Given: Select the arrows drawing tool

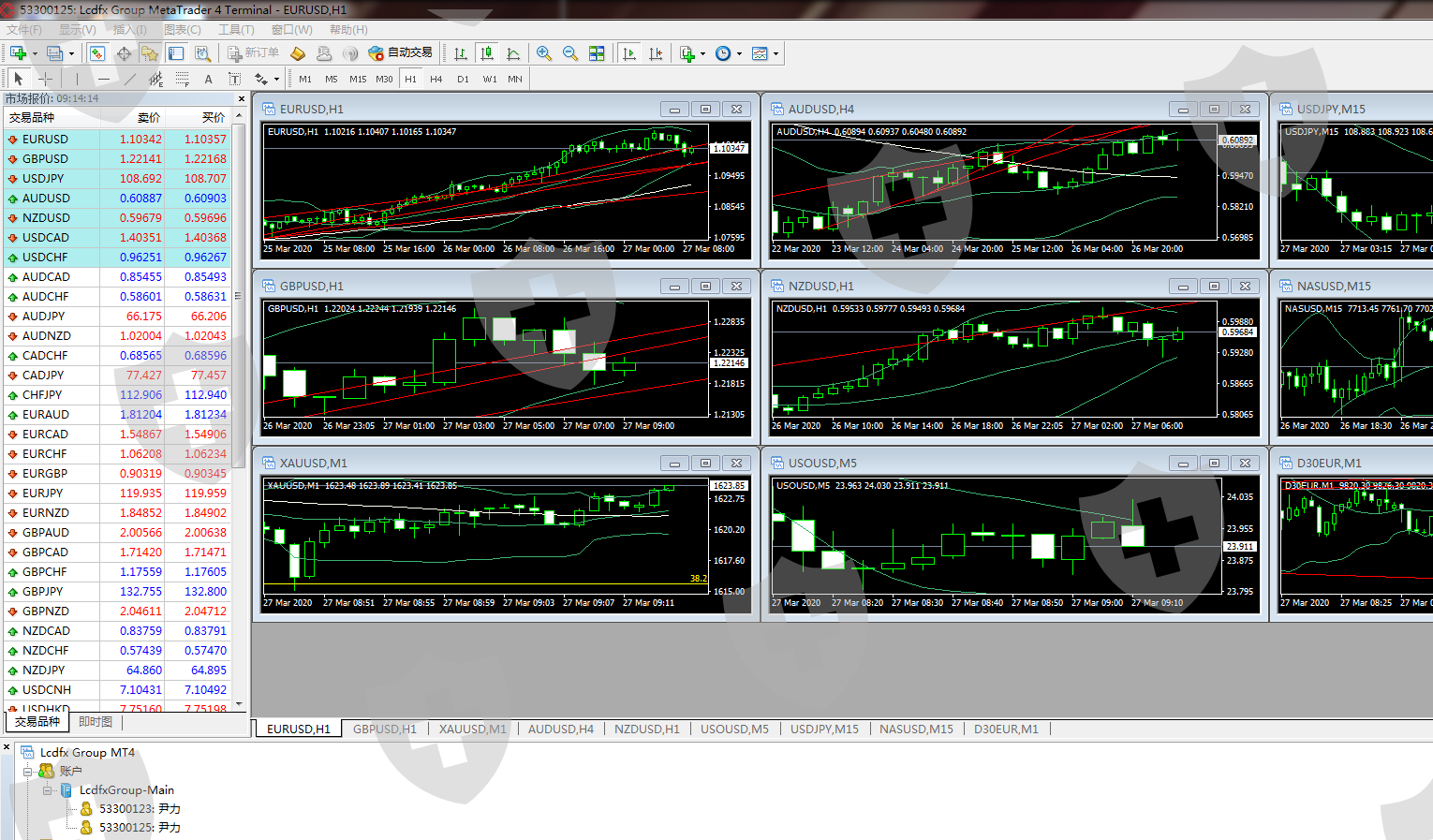Looking at the screenshot, I should pos(261,79).
